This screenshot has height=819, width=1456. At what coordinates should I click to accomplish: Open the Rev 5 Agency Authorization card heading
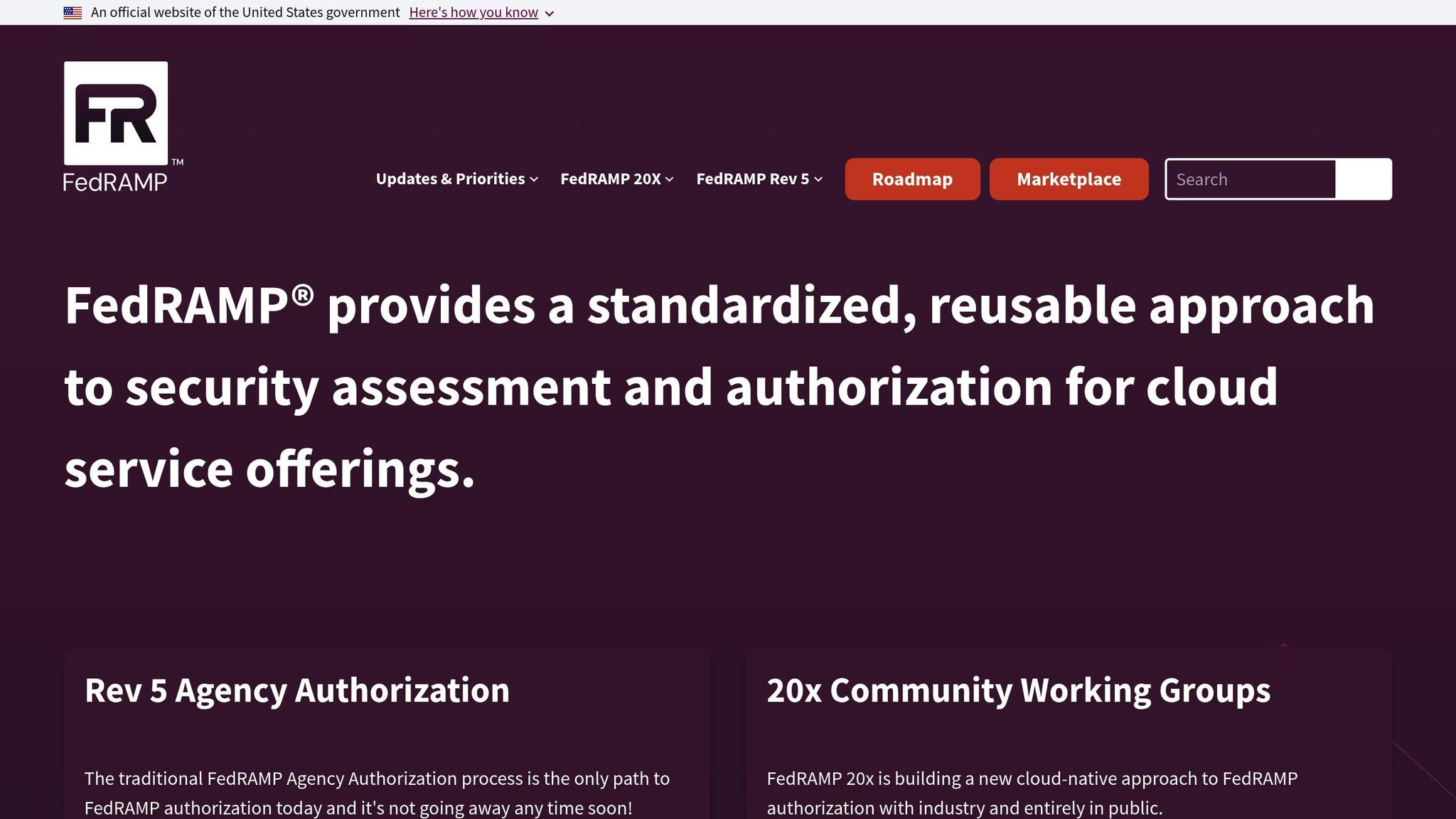point(297,690)
